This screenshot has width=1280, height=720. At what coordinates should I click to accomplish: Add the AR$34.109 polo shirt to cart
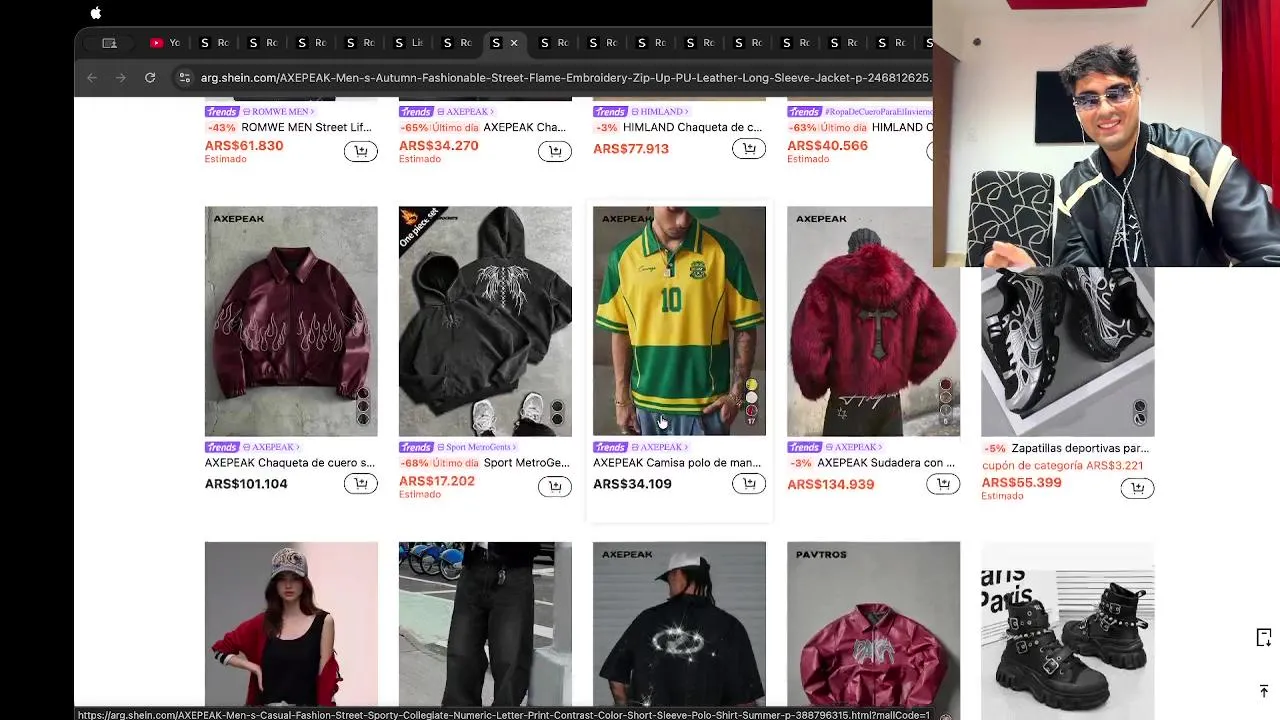(749, 484)
